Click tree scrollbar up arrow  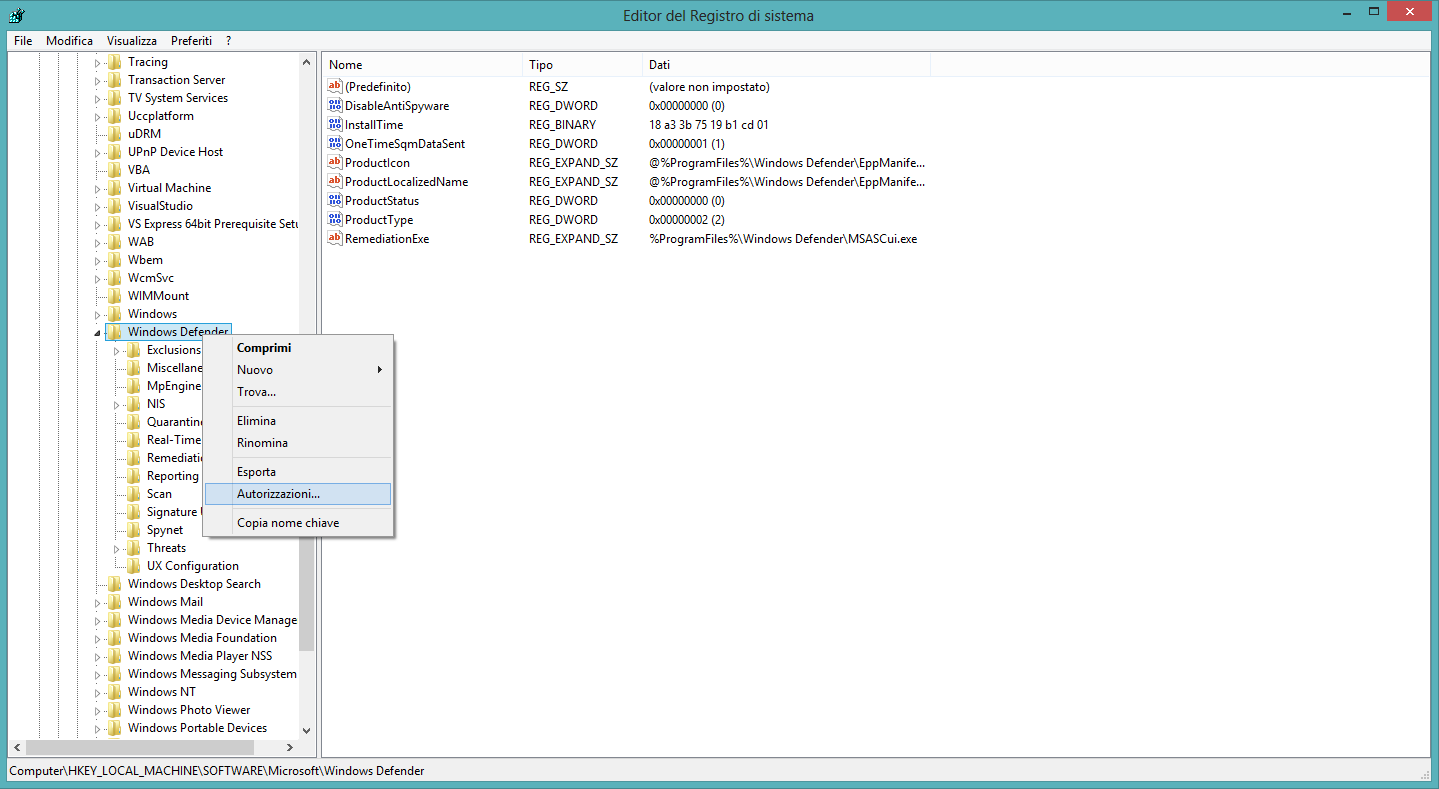click(x=307, y=62)
